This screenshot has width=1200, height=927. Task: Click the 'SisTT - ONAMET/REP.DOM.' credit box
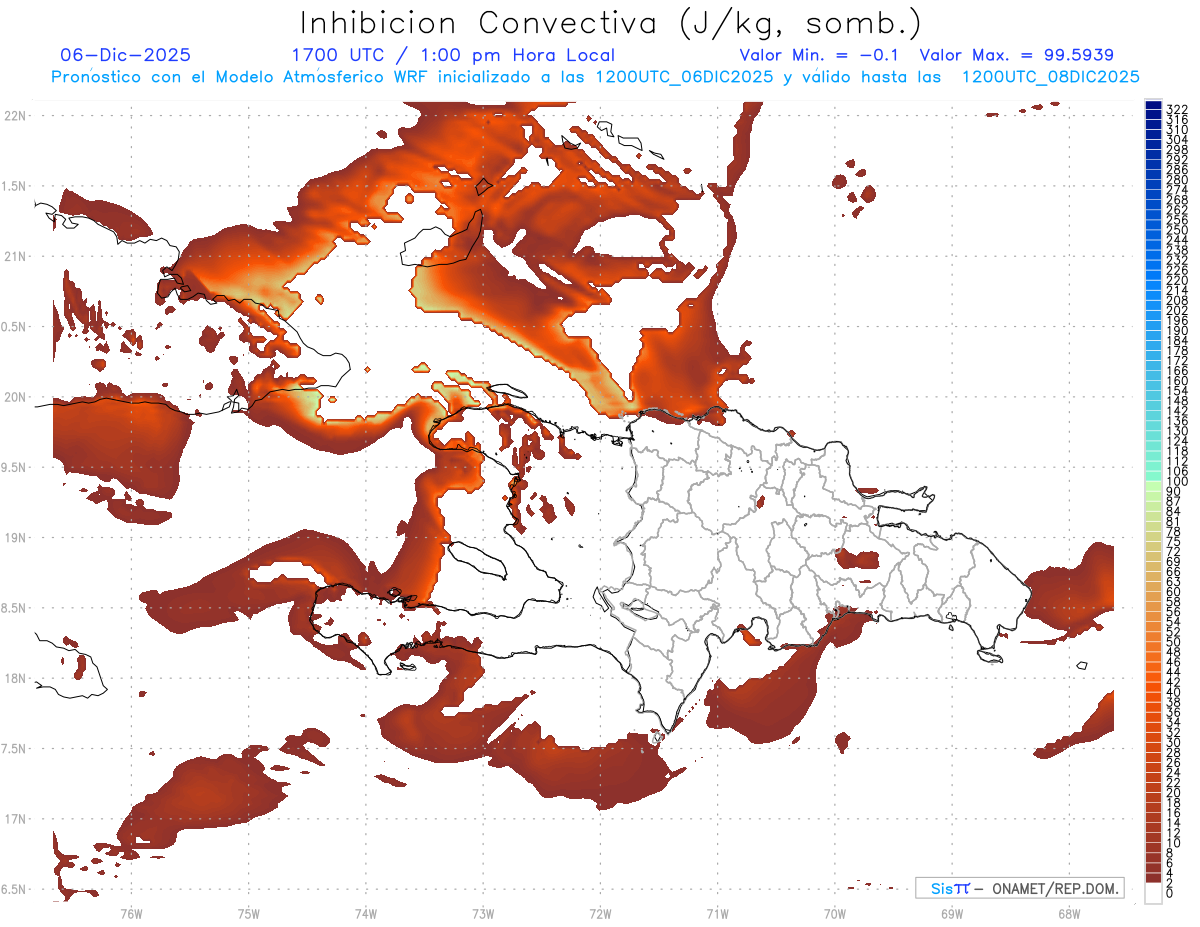point(1019,888)
